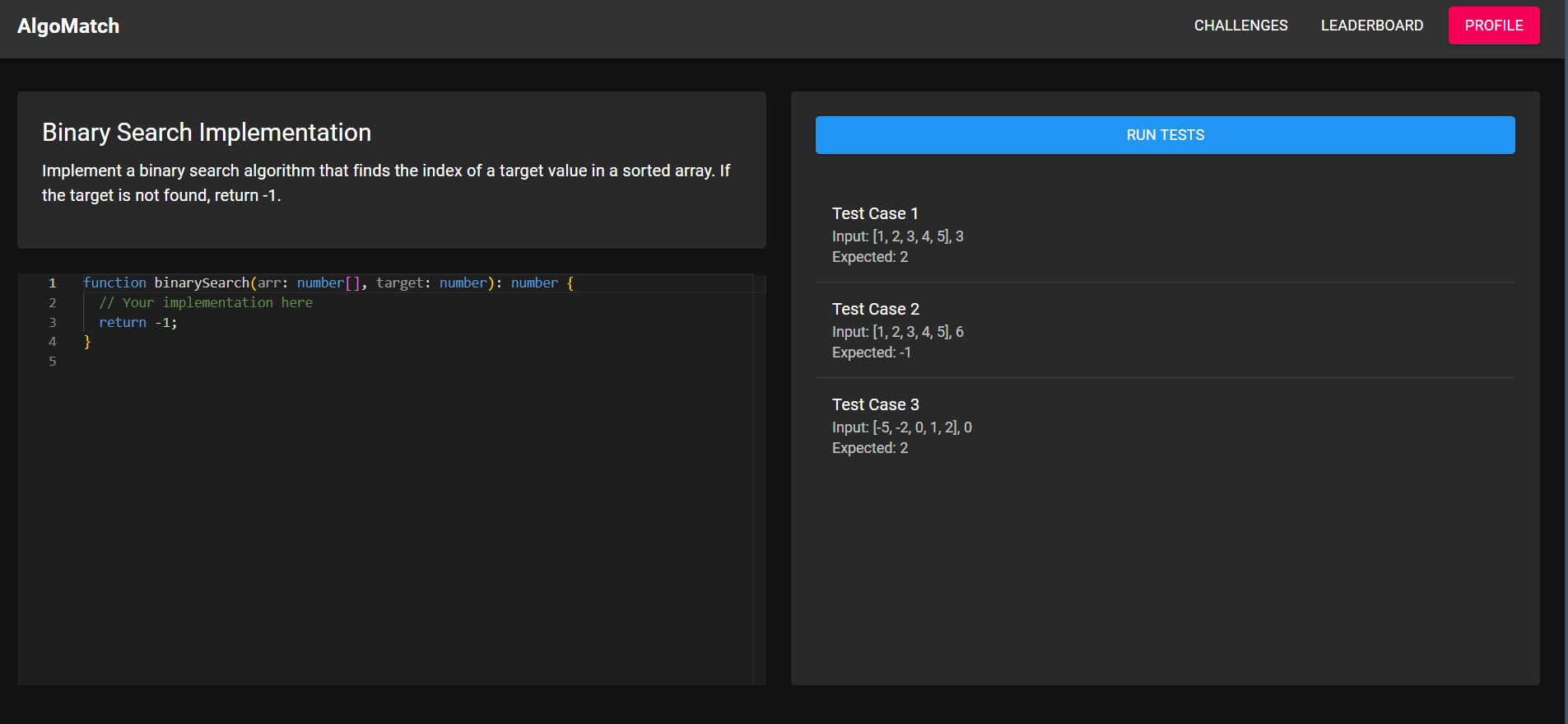The height and width of the screenshot is (724, 1568).
Task: Click line number 1 in editor gutter
Action: tap(53, 283)
